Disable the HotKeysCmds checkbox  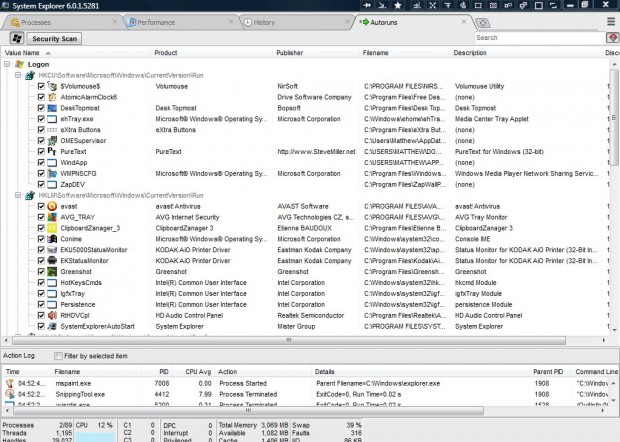tap(41, 282)
